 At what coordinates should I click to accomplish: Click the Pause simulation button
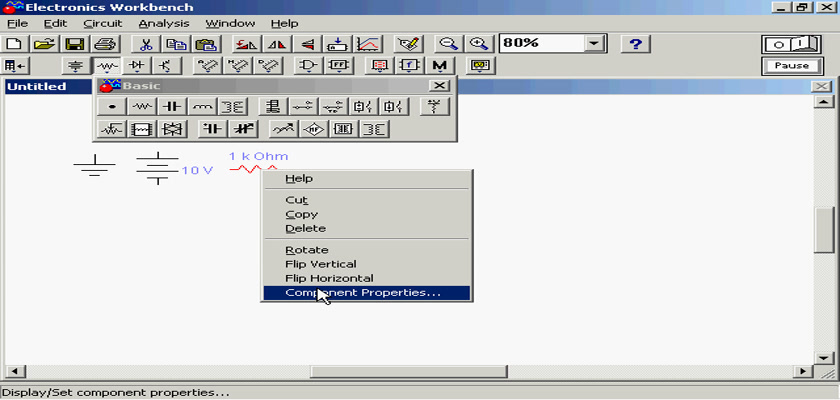(x=791, y=66)
